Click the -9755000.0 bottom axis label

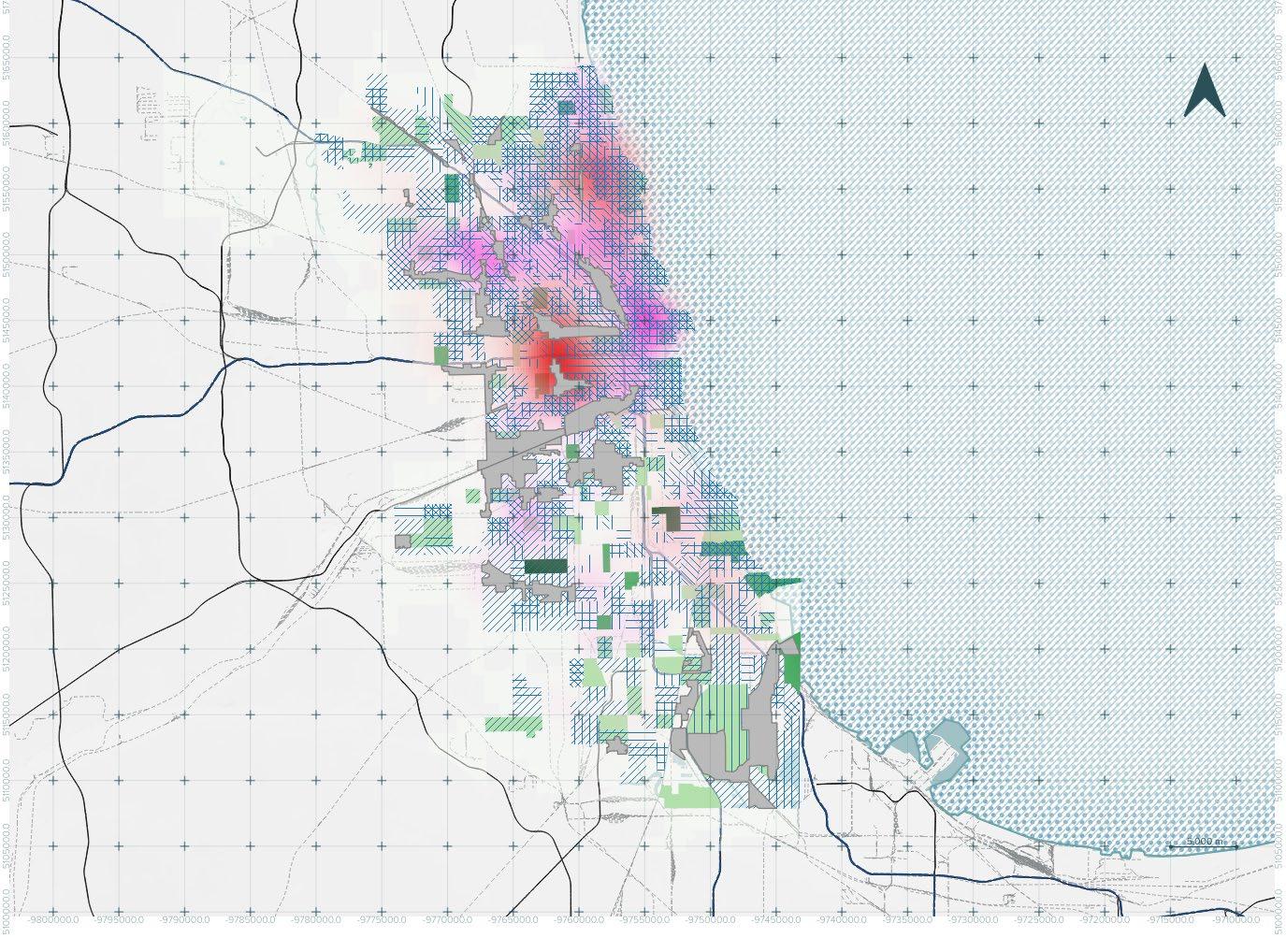pyautogui.click(x=643, y=920)
